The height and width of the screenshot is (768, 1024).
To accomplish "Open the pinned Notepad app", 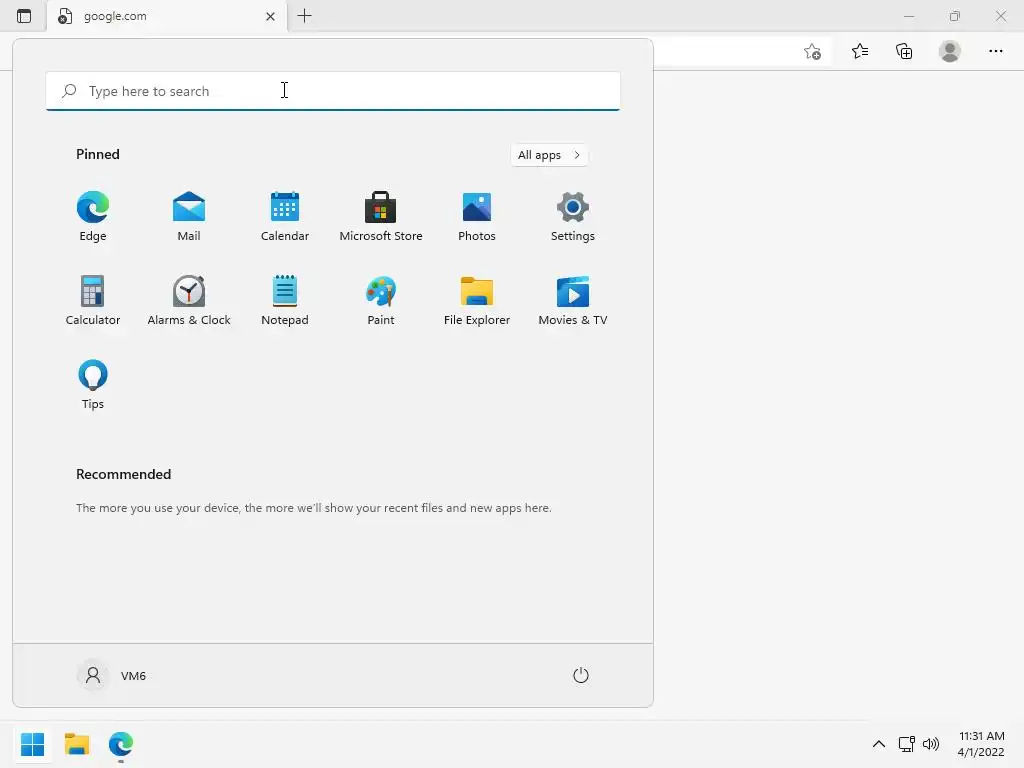I will pos(285,300).
